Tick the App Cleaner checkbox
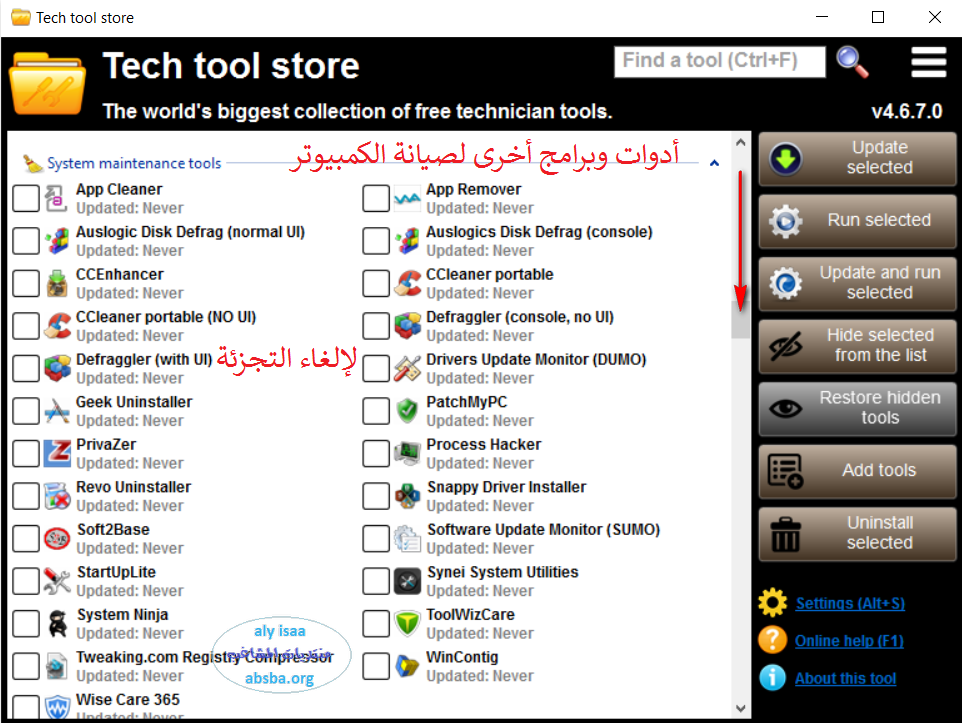 26,198
